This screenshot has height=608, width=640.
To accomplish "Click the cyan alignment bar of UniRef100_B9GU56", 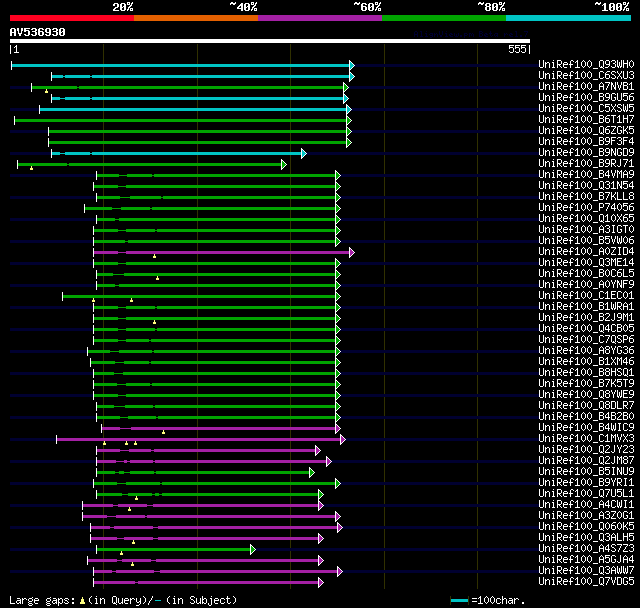I will (198, 98).
